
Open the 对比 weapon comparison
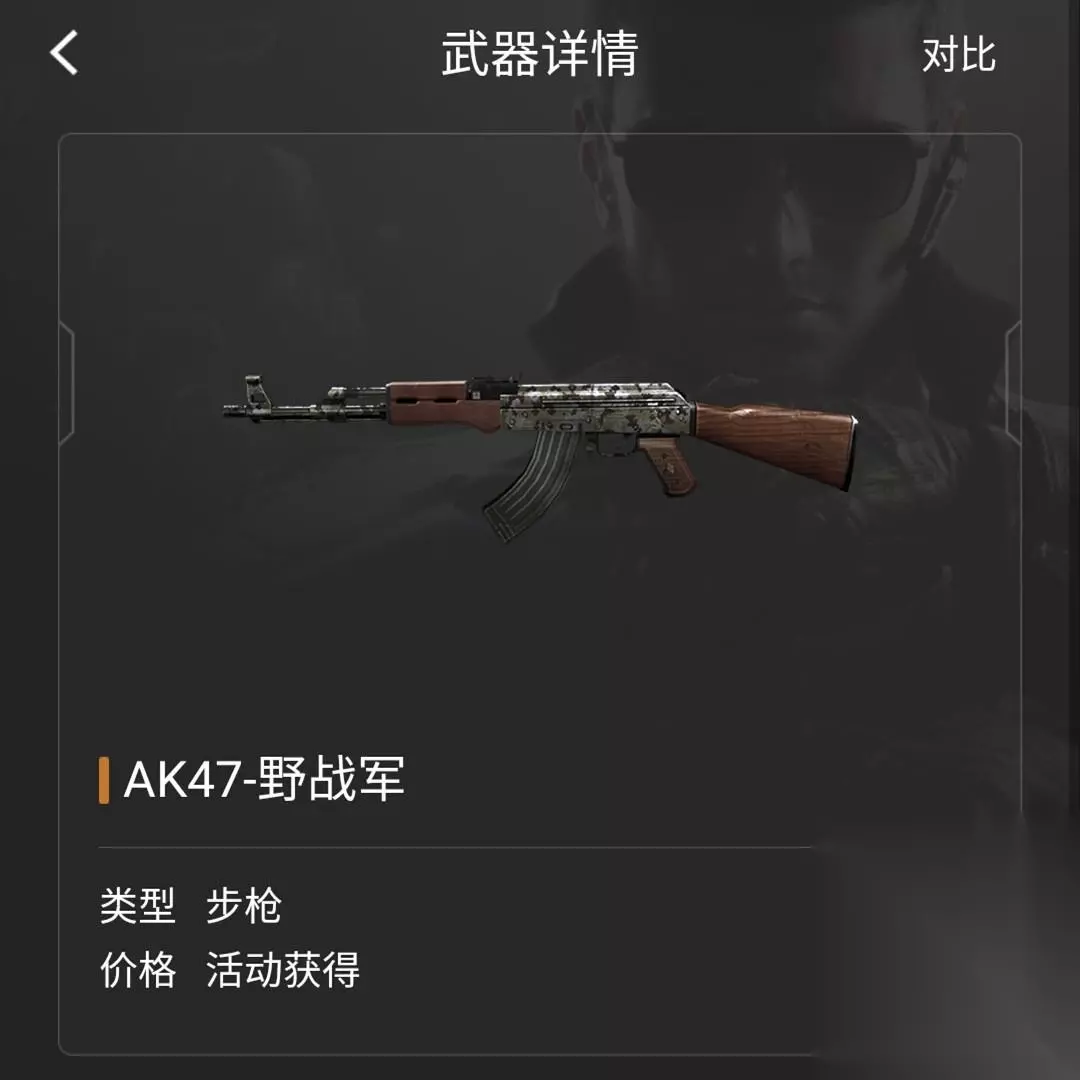[959, 55]
